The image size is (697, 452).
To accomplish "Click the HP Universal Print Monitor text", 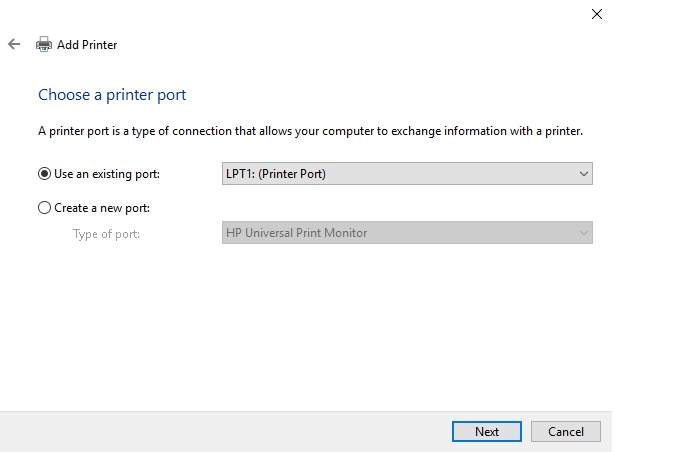I will pyautogui.click(x=296, y=233).
